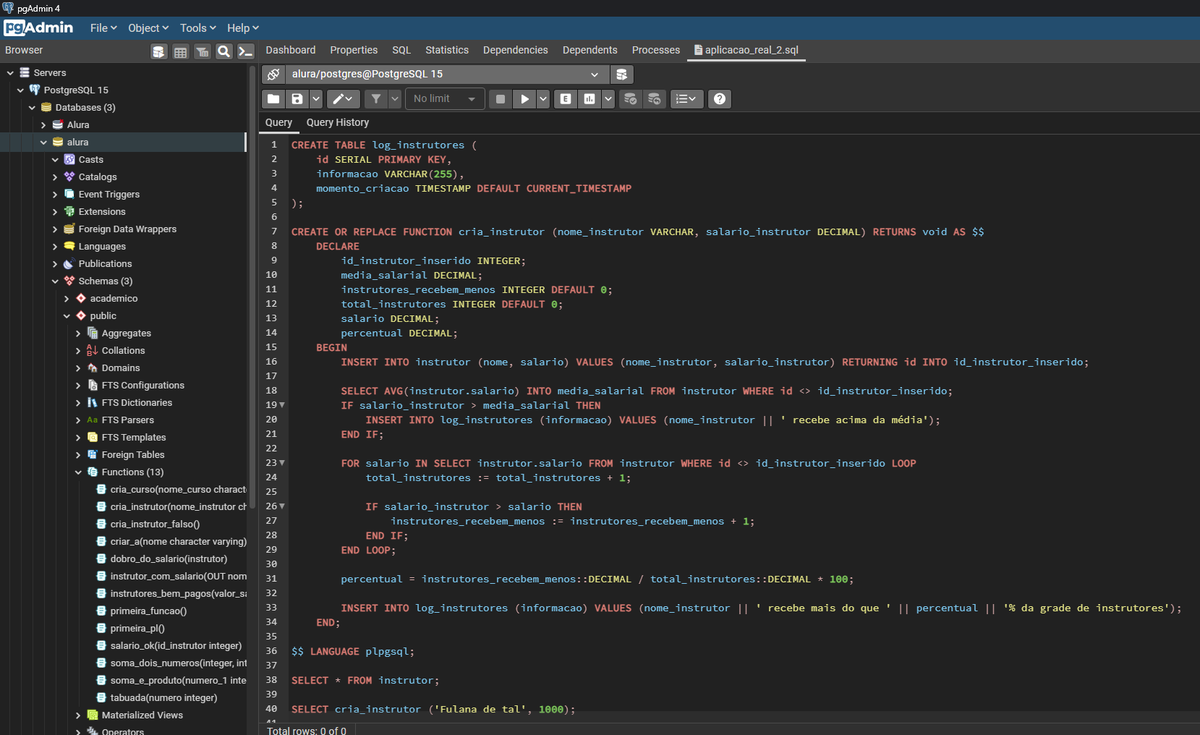
Task: Switch to the Statistics tab
Action: [447, 50]
